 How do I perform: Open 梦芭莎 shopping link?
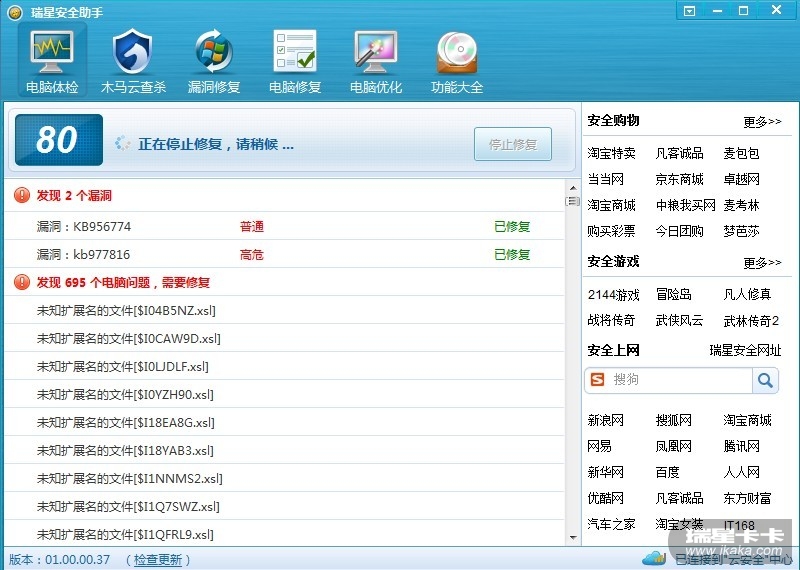point(741,231)
